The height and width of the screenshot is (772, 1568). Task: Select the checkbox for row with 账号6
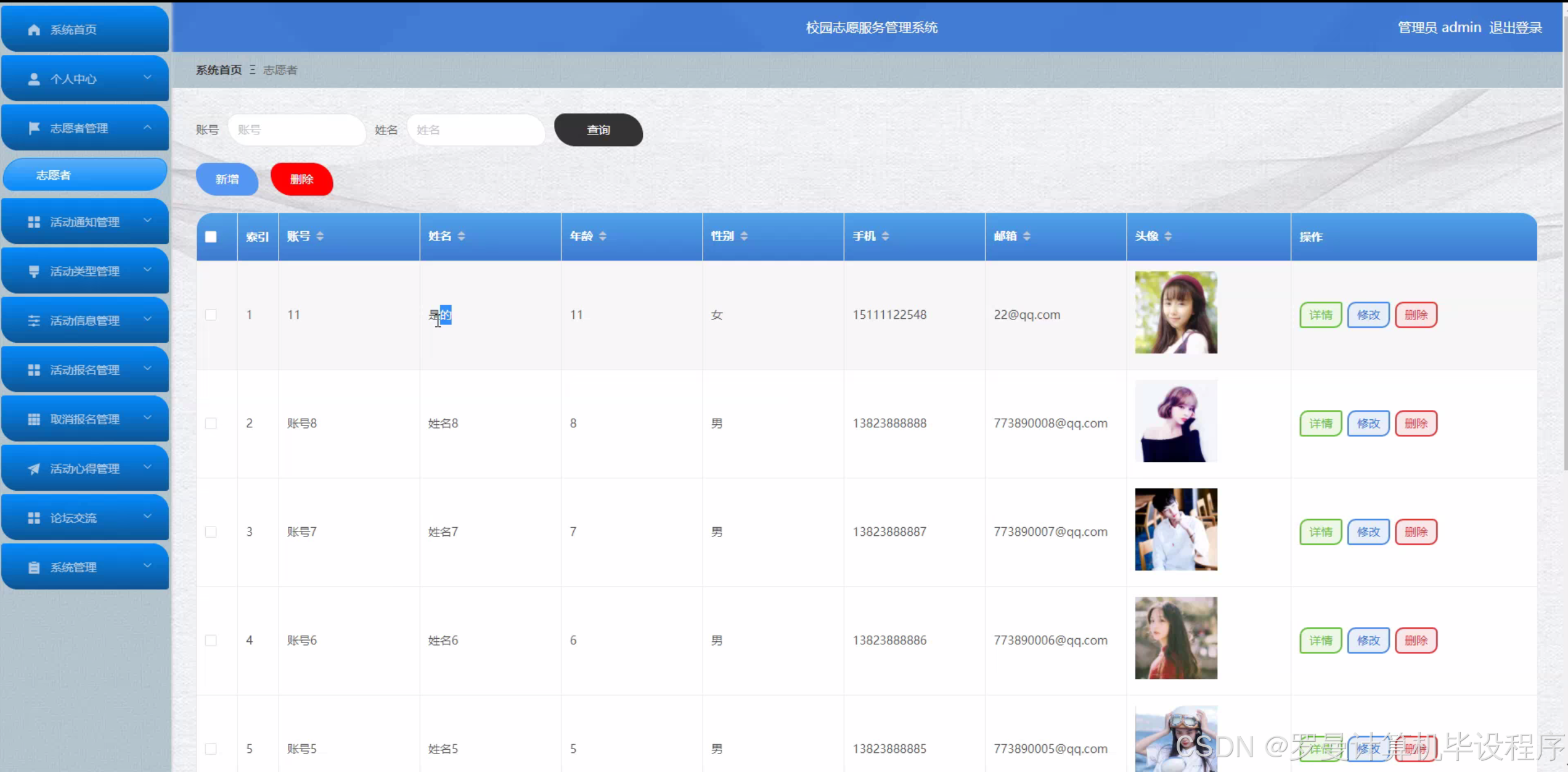tap(211, 641)
